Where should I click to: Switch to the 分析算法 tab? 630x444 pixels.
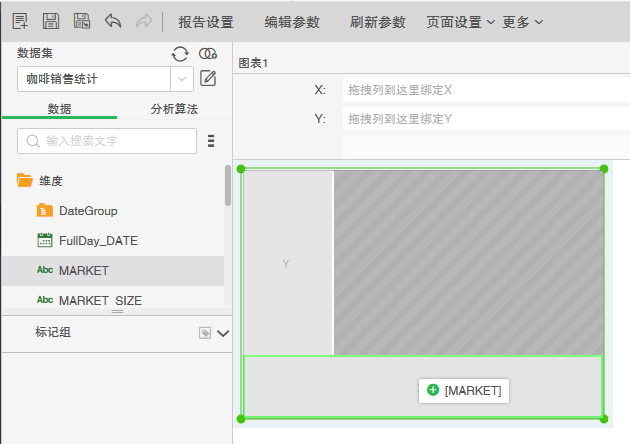tap(174, 108)
